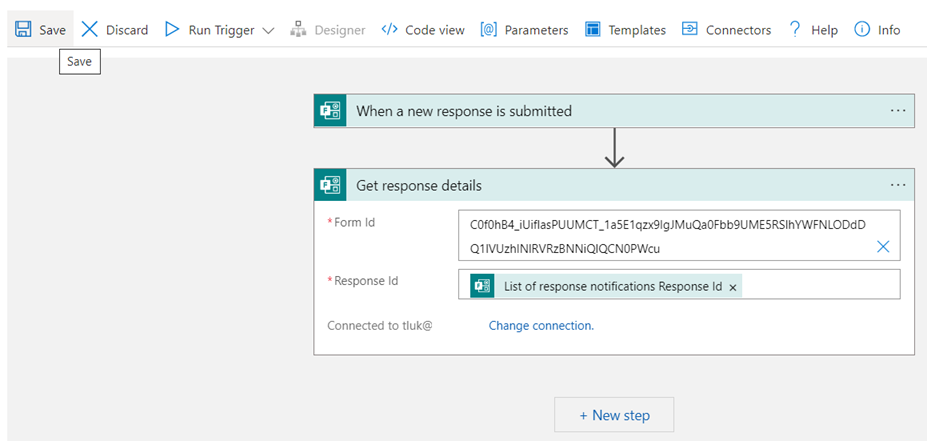Remove the Response Id dynamic token

click(x=733, y=287)
